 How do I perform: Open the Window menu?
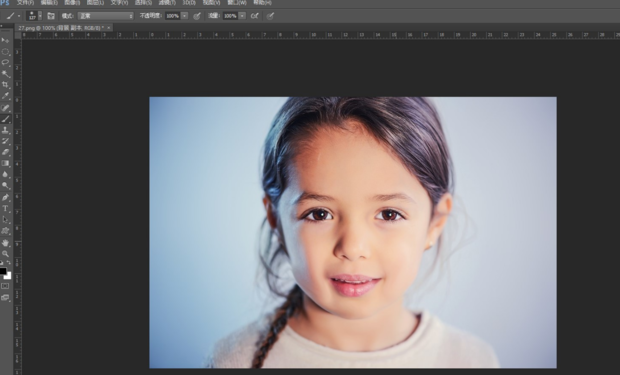pos(237,3)
